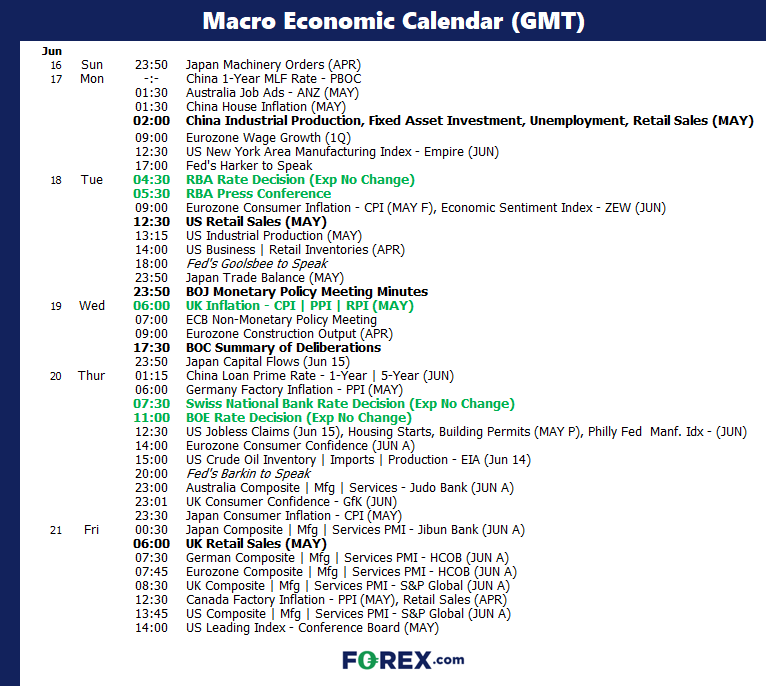This screenshot has height=686, width=766.
Task: Click the FOREX.com logo
Action: coord(403,660)
